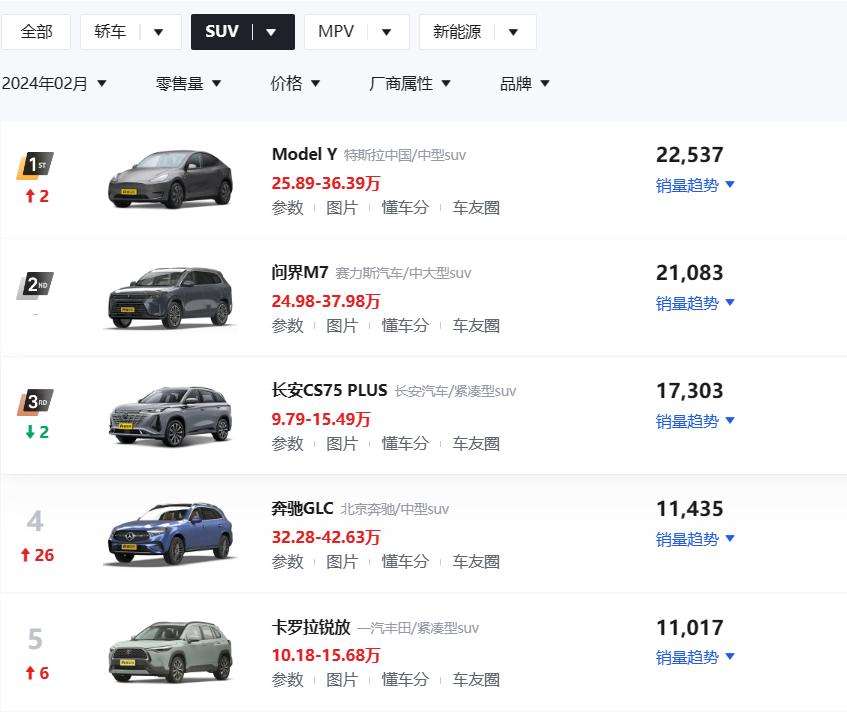Screen dimensions: 847x712
Task: Click 卡罗拉锐放 price 10.18-15.68万
Action: coord(326,655)
